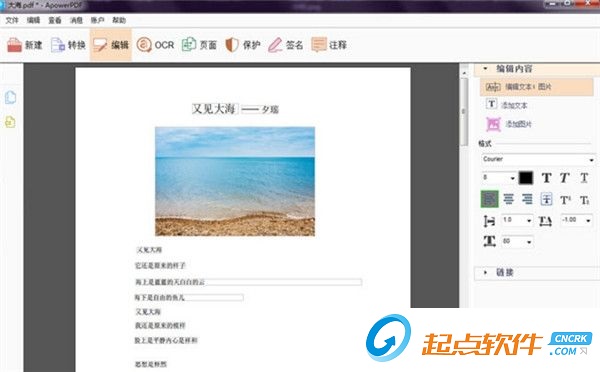Expand the 链接 panel section
Viewport: 600px width, 372px height.
(x=485, y=272)
